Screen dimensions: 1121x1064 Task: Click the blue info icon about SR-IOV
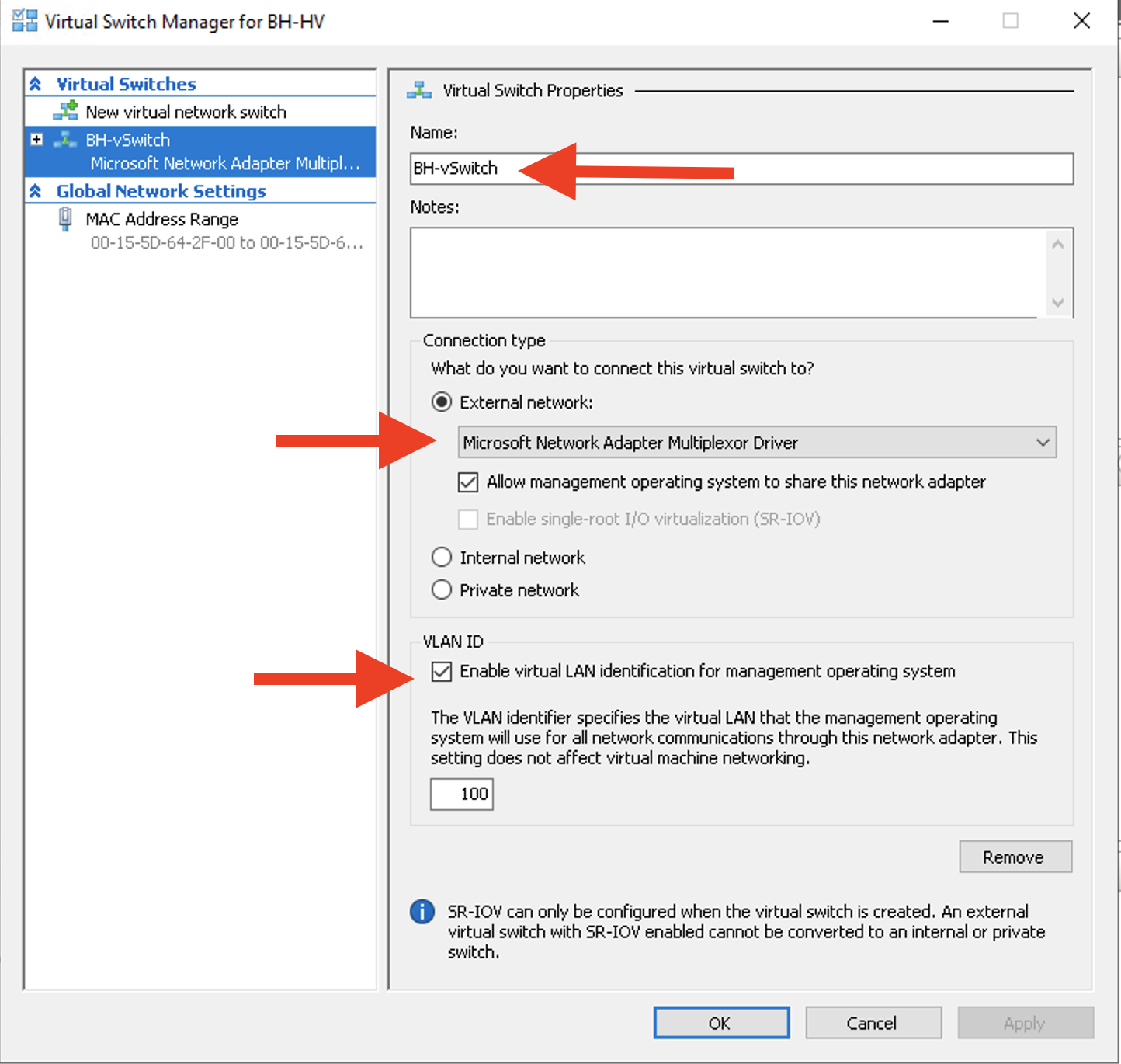tap(422, 912)
